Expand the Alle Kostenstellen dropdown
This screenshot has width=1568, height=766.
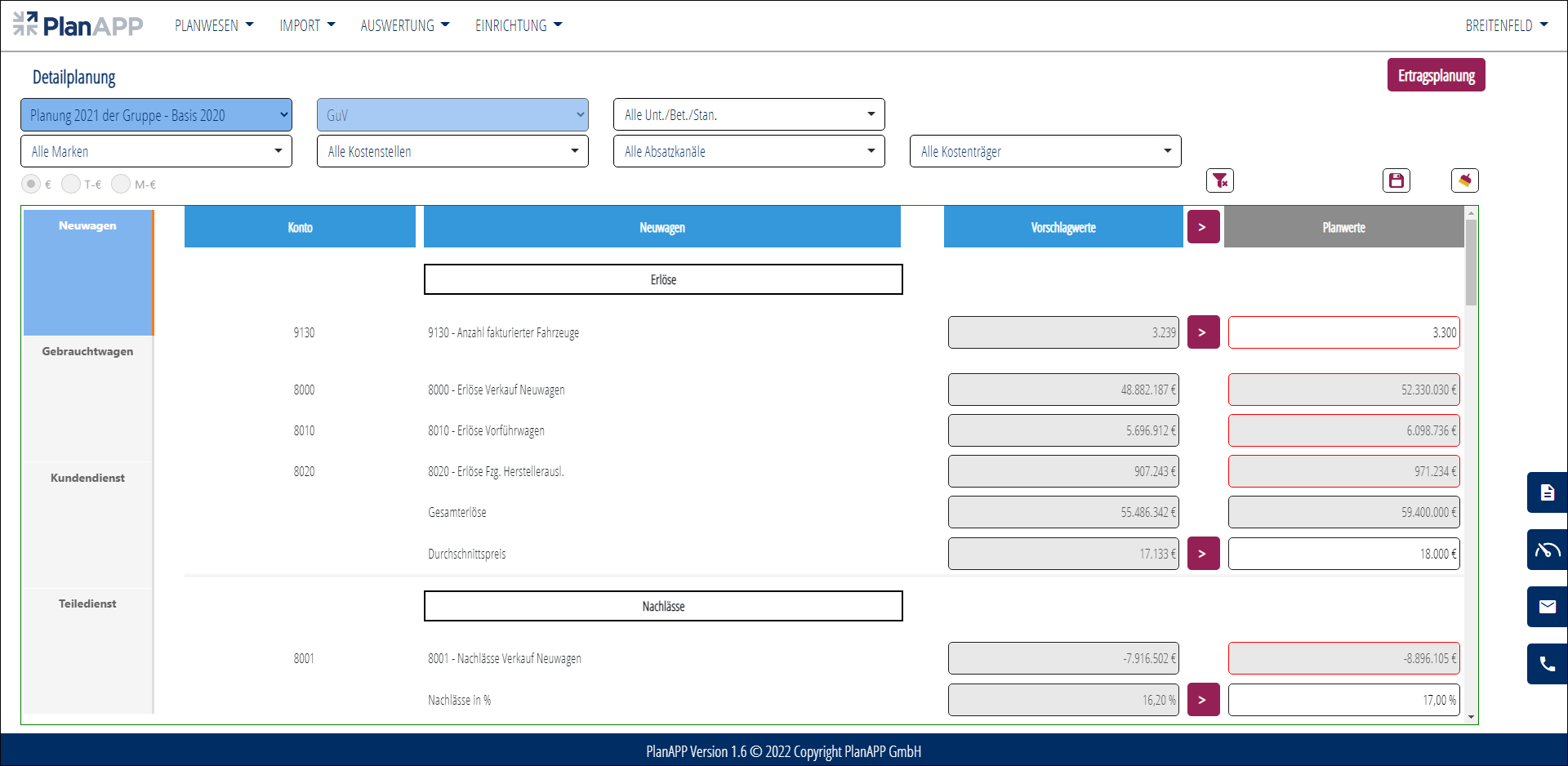pos(452,151)
